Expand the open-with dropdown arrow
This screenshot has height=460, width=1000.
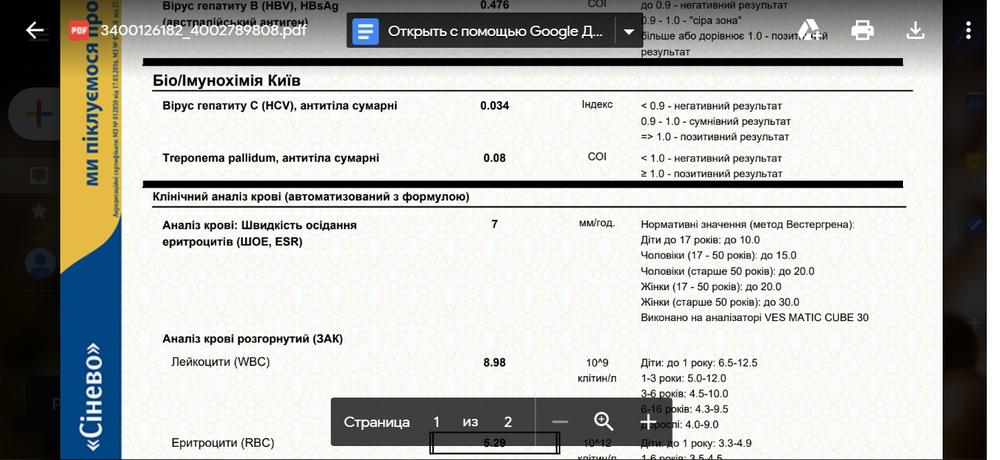(629, 31)
